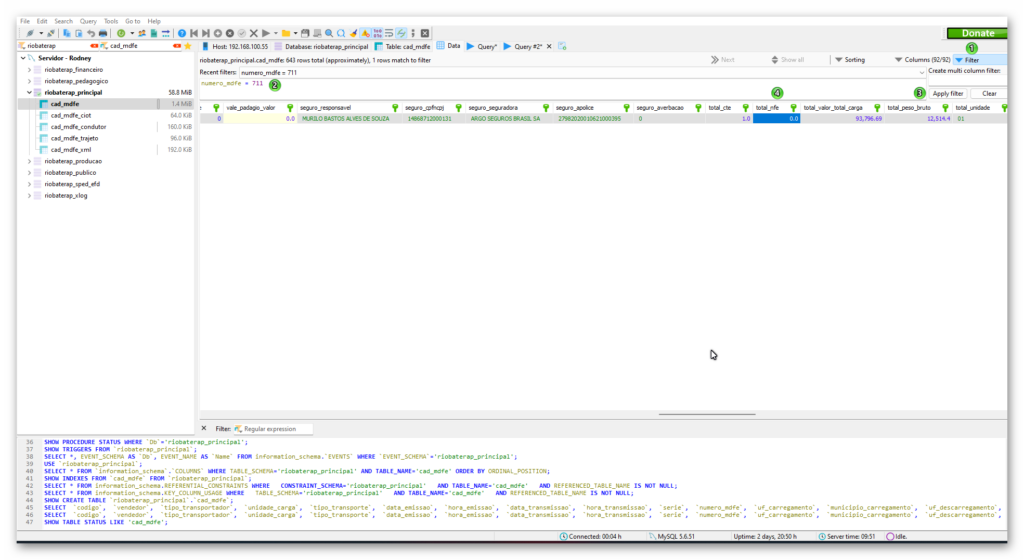The image size is (1024, 560).
Task: Click the undo arrow toolbar icon
Action: point(91,33)
